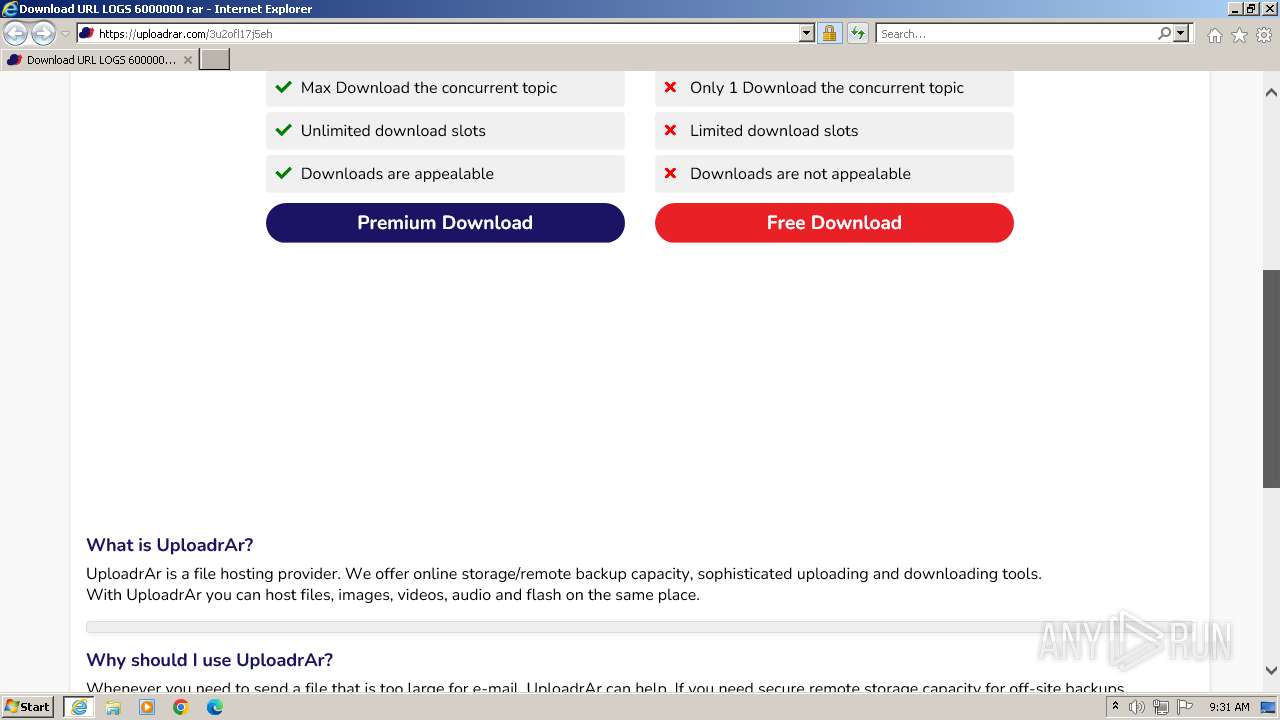Open a new blank tab
The image size is (1280, 720).
coord(215,60)
